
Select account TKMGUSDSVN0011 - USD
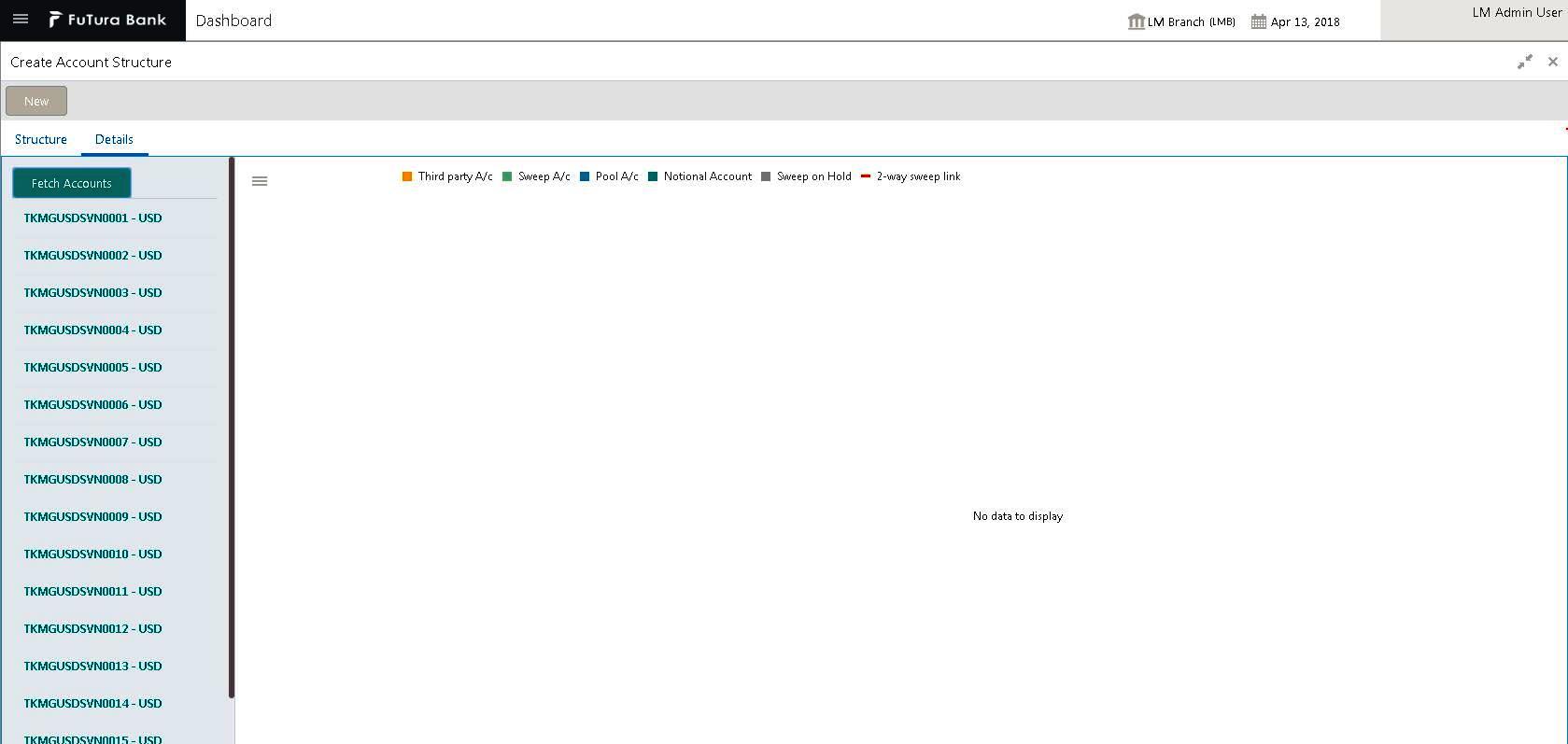pyautogui.click(x=92, y=592)
